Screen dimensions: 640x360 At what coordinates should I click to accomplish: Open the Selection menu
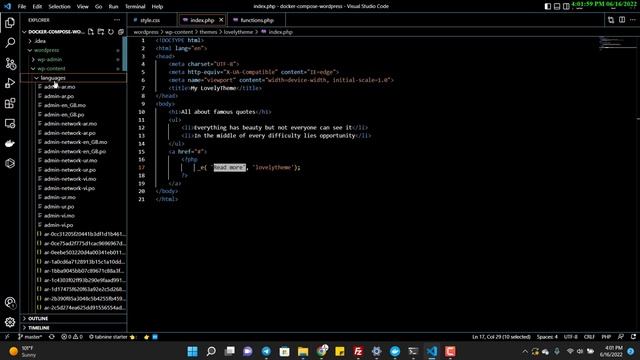tap(59, 7)
